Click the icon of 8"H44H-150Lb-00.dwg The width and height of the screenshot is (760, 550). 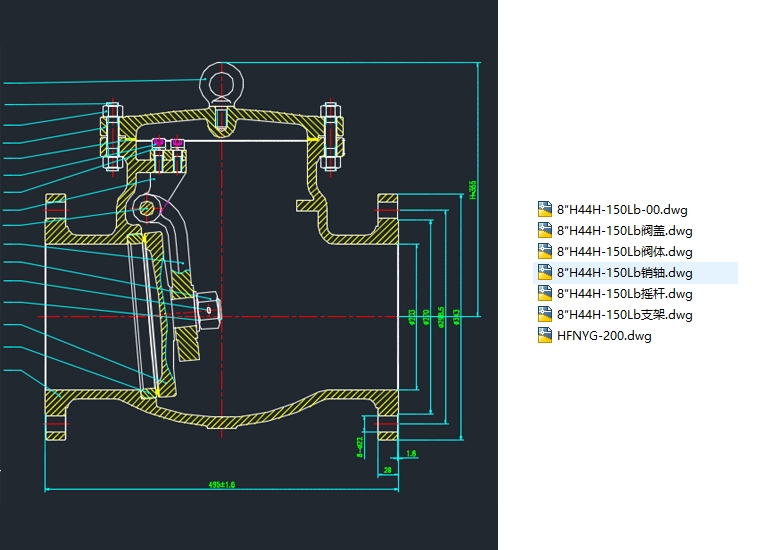[x=545, y=210]
